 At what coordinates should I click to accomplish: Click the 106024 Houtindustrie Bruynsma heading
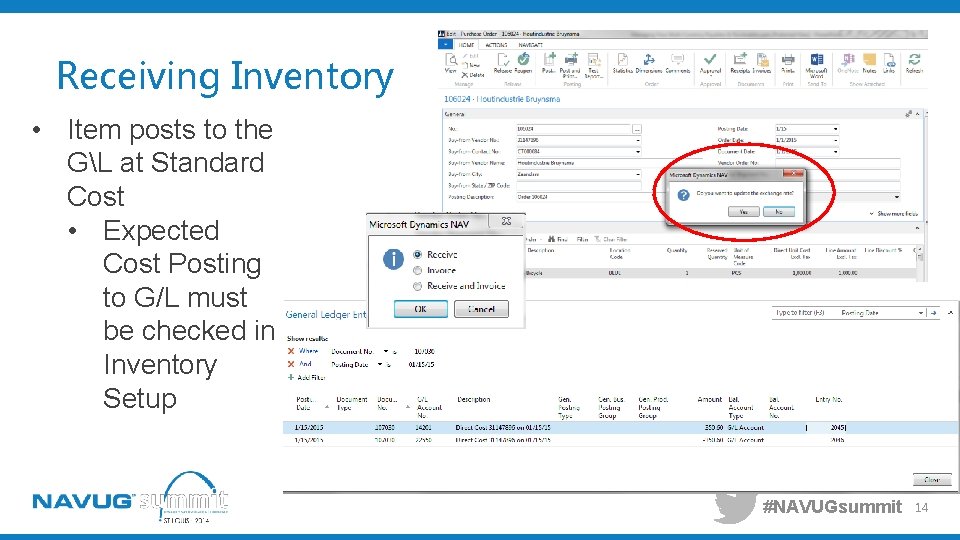coord(502,99)
